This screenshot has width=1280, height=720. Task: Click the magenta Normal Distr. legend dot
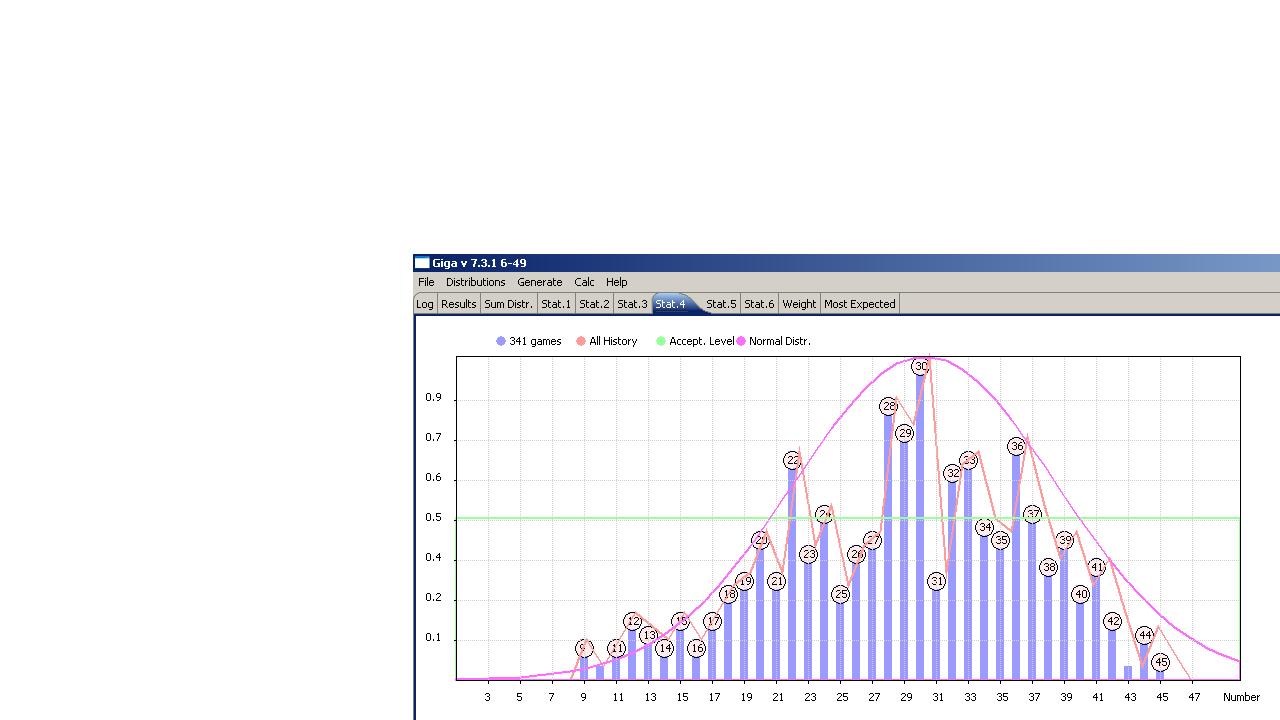coord(741,341)
